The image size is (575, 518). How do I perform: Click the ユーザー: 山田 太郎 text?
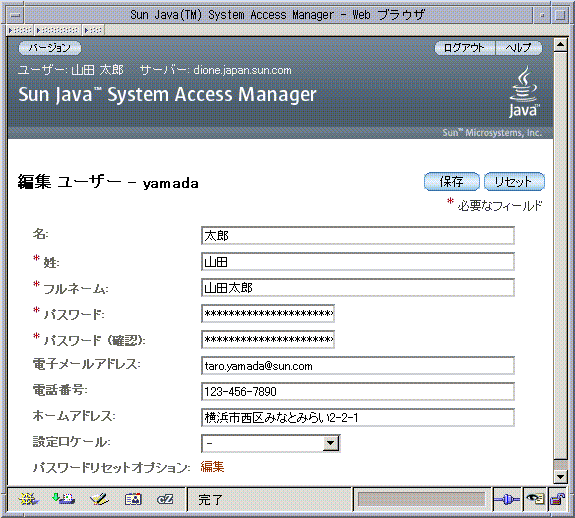[71, 70]
